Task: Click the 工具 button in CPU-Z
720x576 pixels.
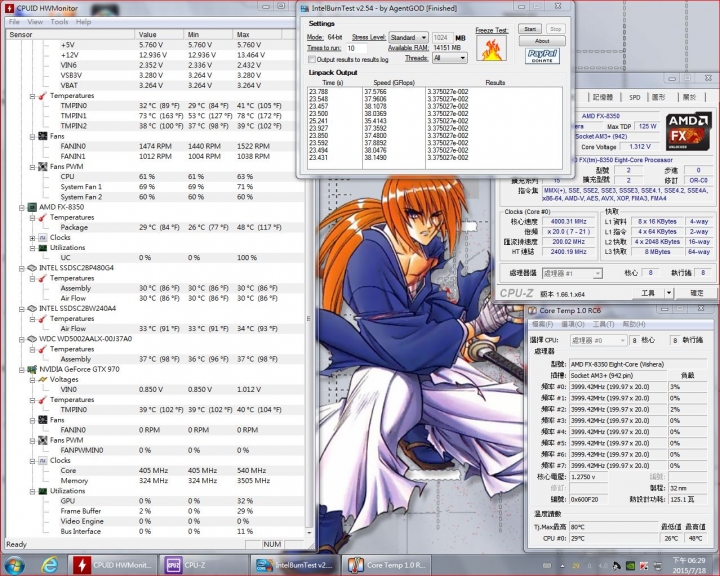Action: pyautogui.click(x=647, y=293)
